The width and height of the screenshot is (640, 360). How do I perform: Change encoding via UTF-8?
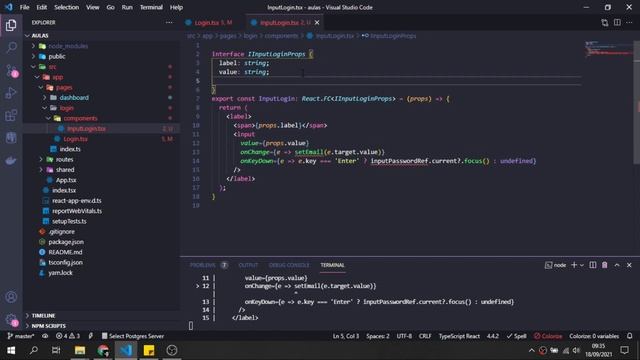click(x=404, y=336)
